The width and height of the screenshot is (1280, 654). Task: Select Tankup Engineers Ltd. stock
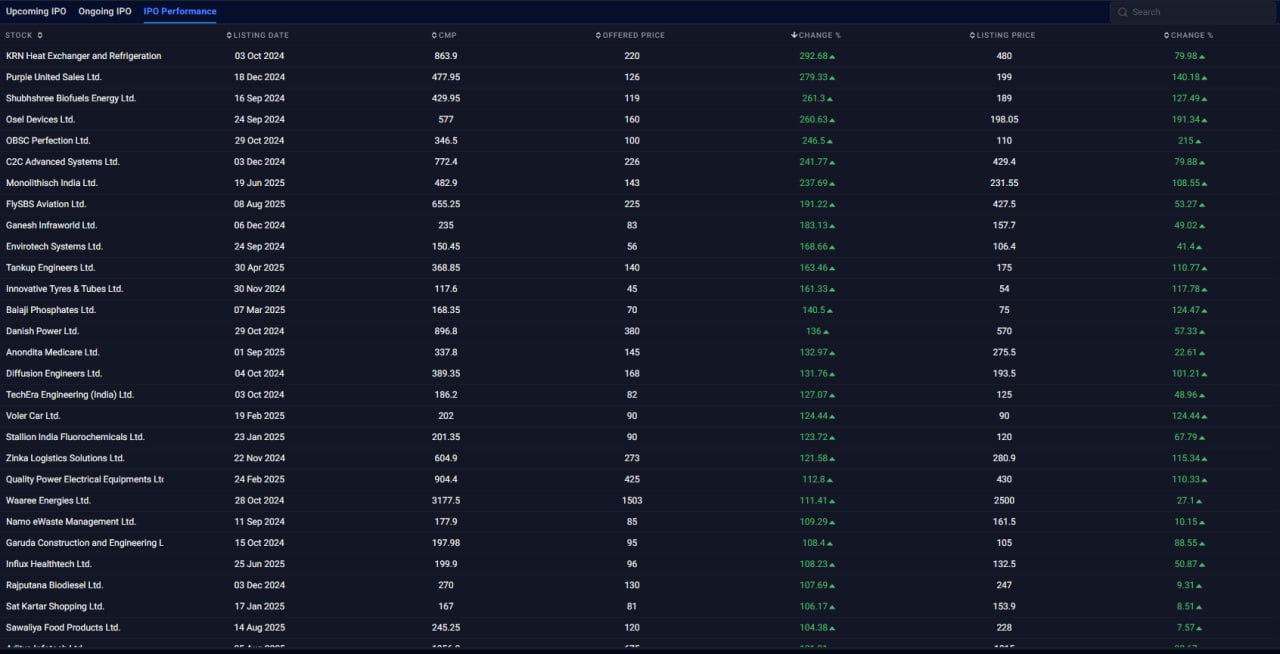50,268
